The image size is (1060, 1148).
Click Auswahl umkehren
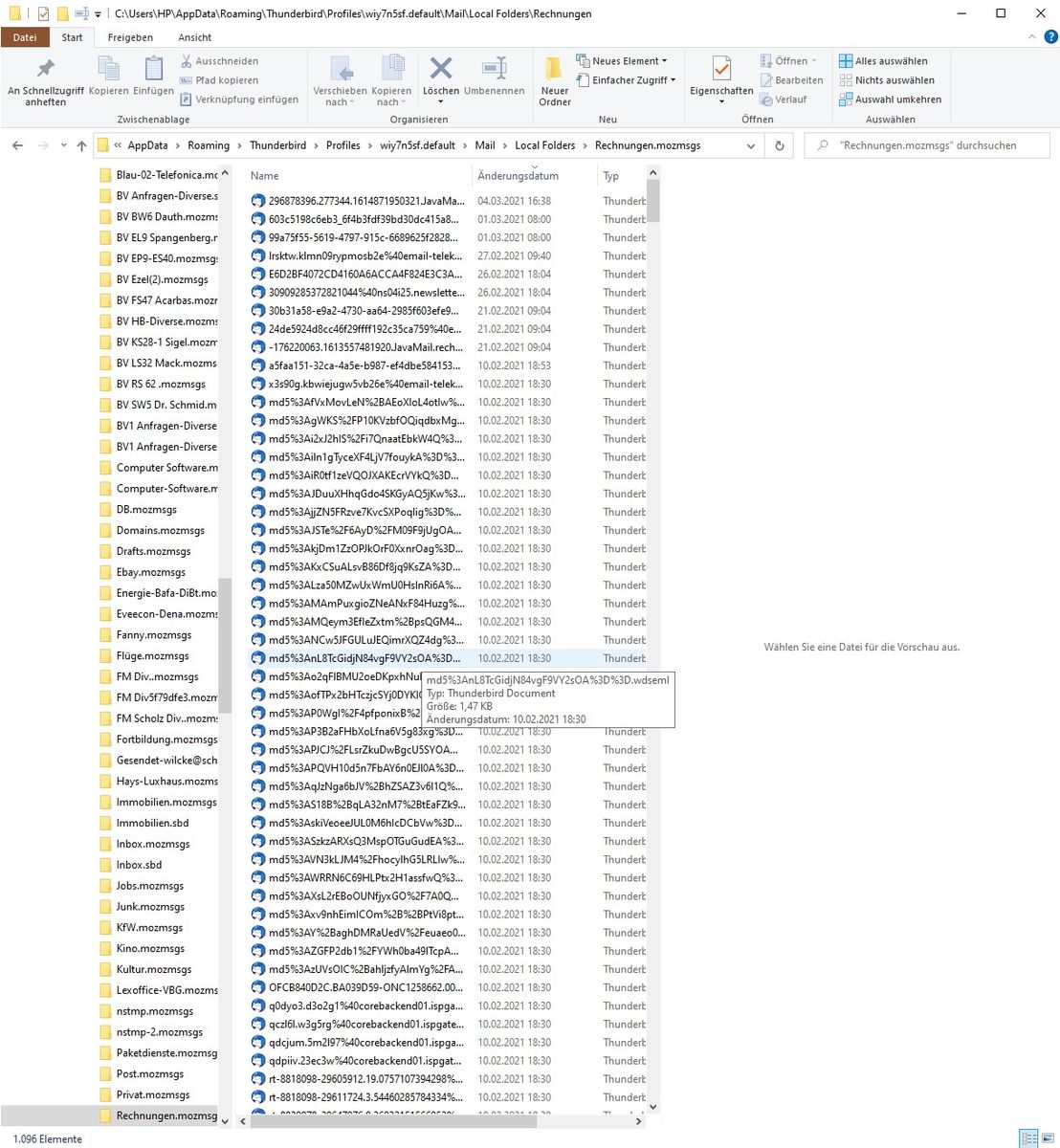(x=890, y=99)
